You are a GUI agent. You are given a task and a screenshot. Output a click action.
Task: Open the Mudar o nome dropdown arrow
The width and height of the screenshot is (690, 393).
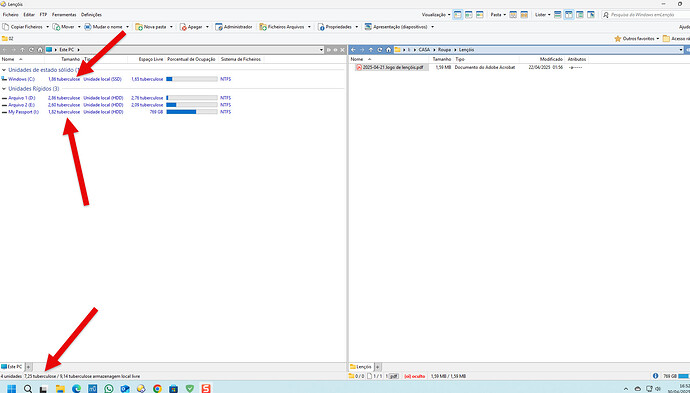pyautogui.click(x=128, y=27)
